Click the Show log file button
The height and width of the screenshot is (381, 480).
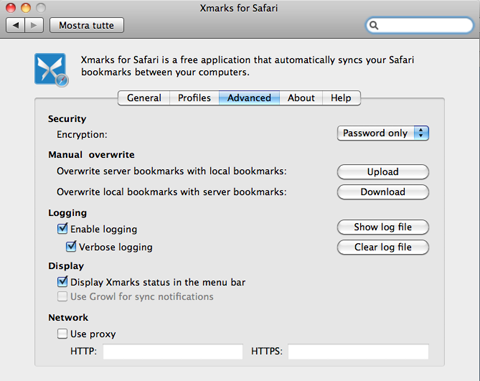click(x=383, y=227)
